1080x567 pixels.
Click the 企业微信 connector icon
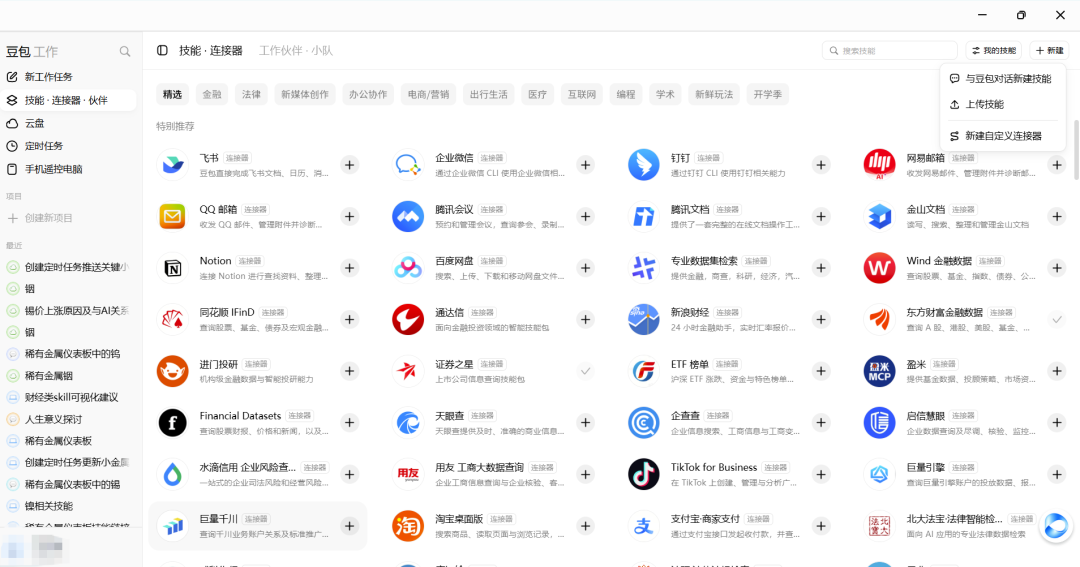408,165
